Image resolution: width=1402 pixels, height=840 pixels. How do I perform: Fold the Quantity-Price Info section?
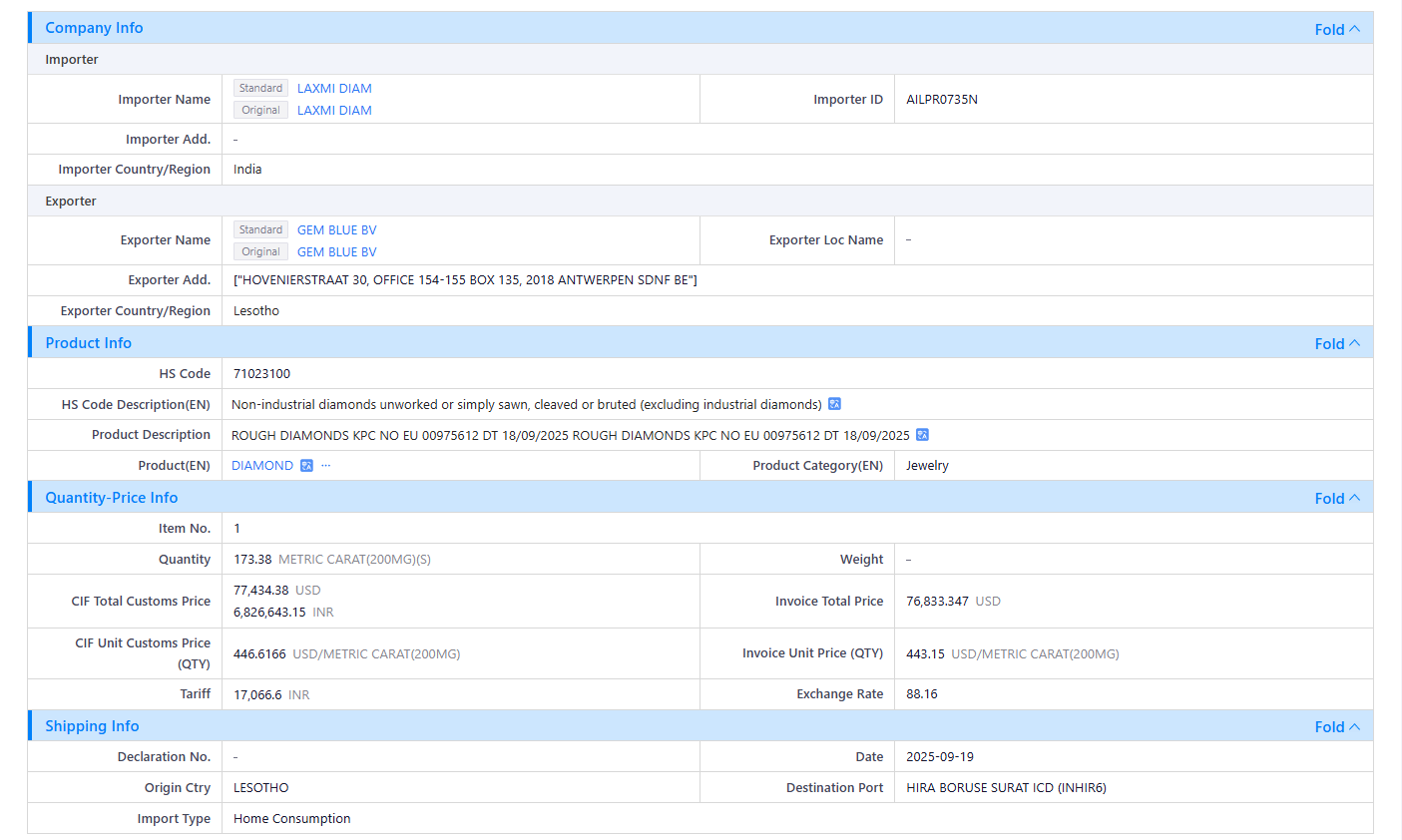point(1337,498)
